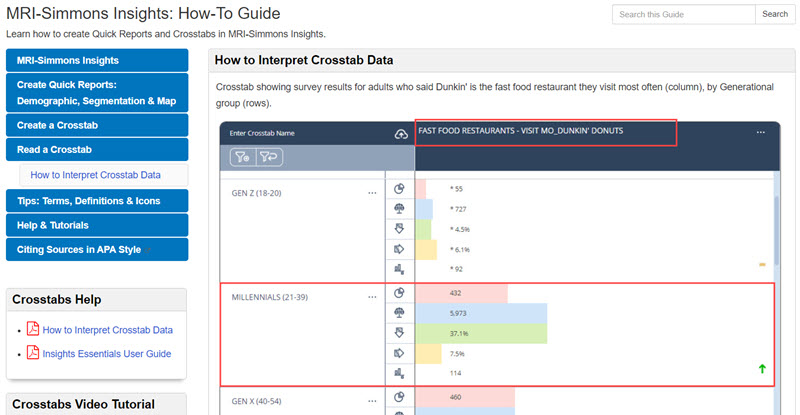
Task: Click weighted umbrella icon in GEN Z row
Action: 399,208
